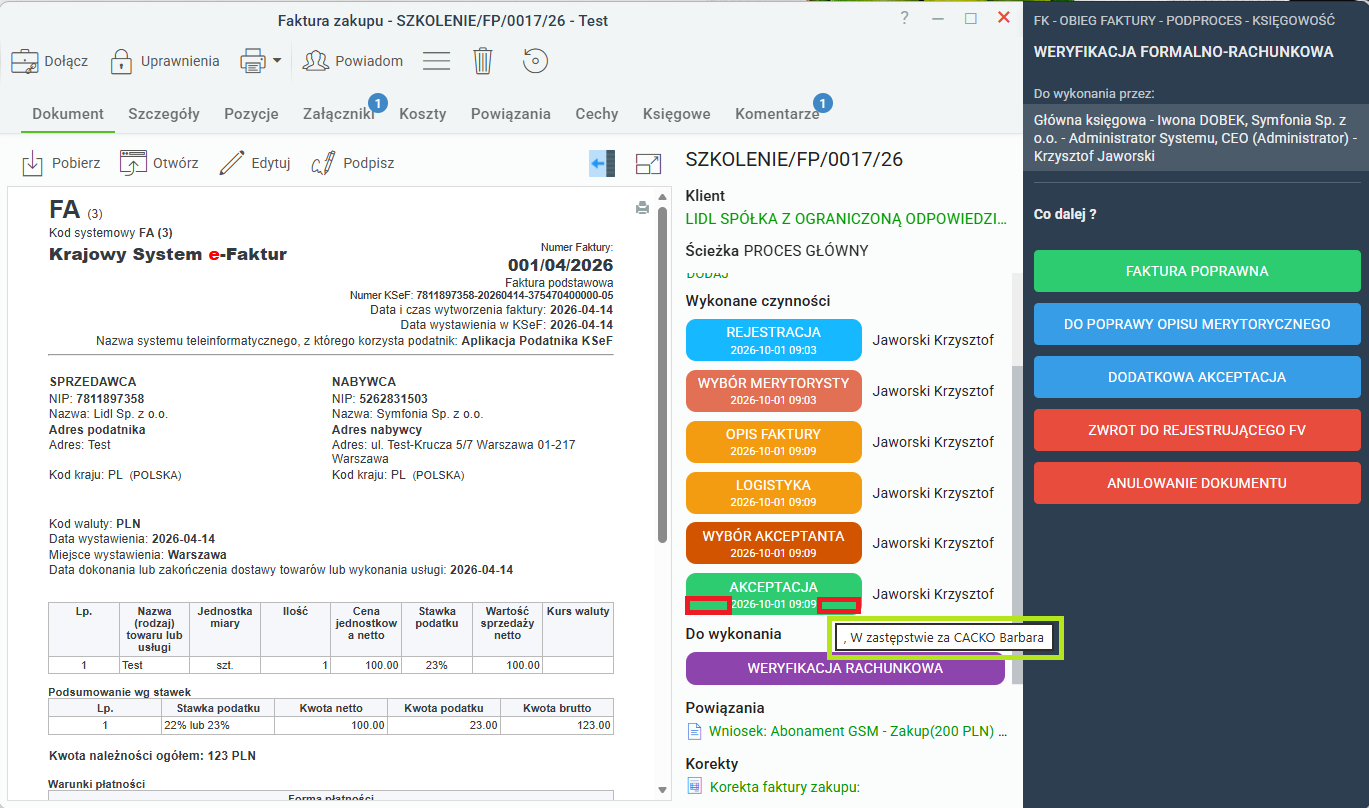Viewport: 1369px width, 808px height.
Task: Go to the Księgowe tab
Action: pos(677,114)
